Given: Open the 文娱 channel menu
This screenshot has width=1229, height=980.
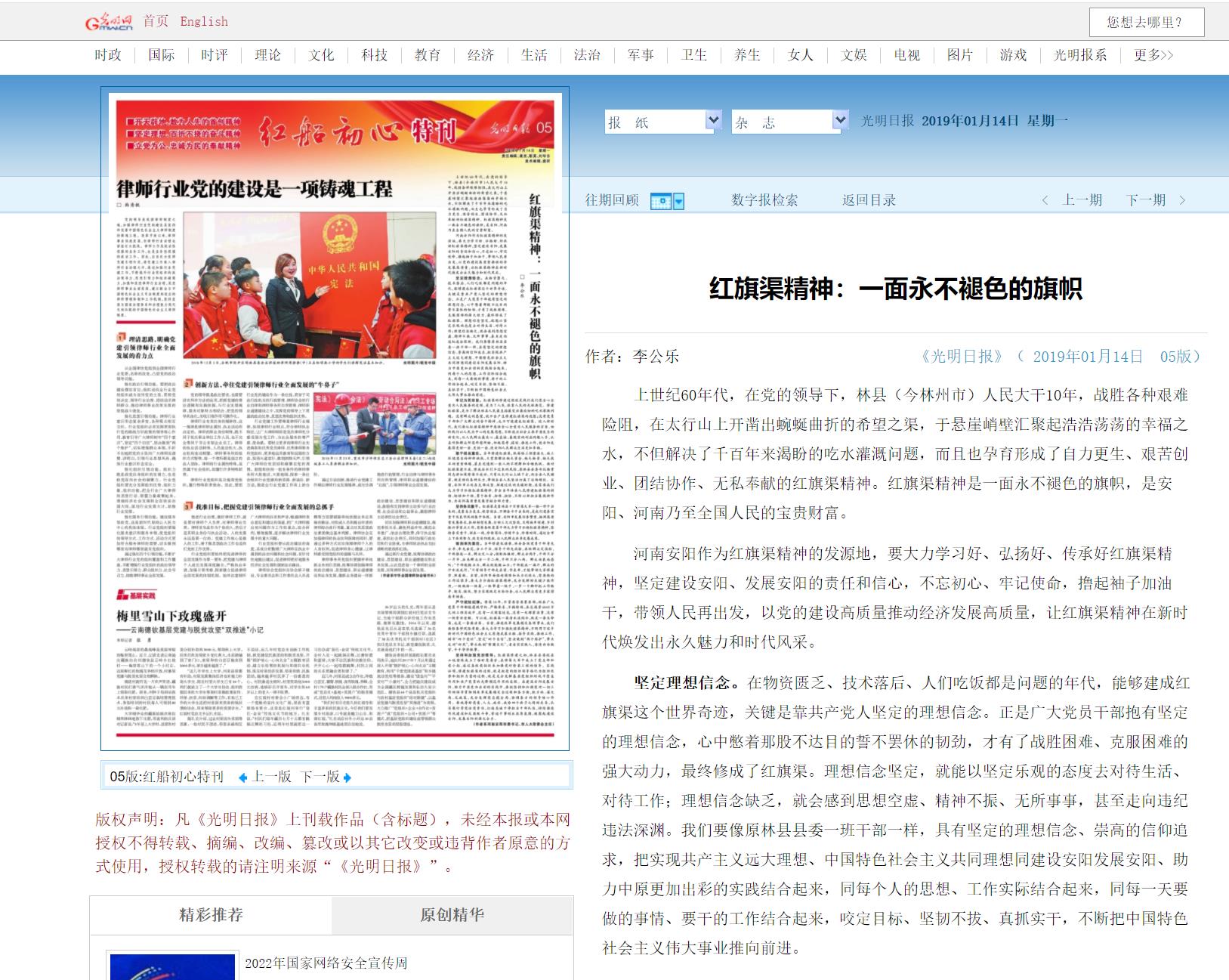Looking at the screenshot, I should point(853,55).
